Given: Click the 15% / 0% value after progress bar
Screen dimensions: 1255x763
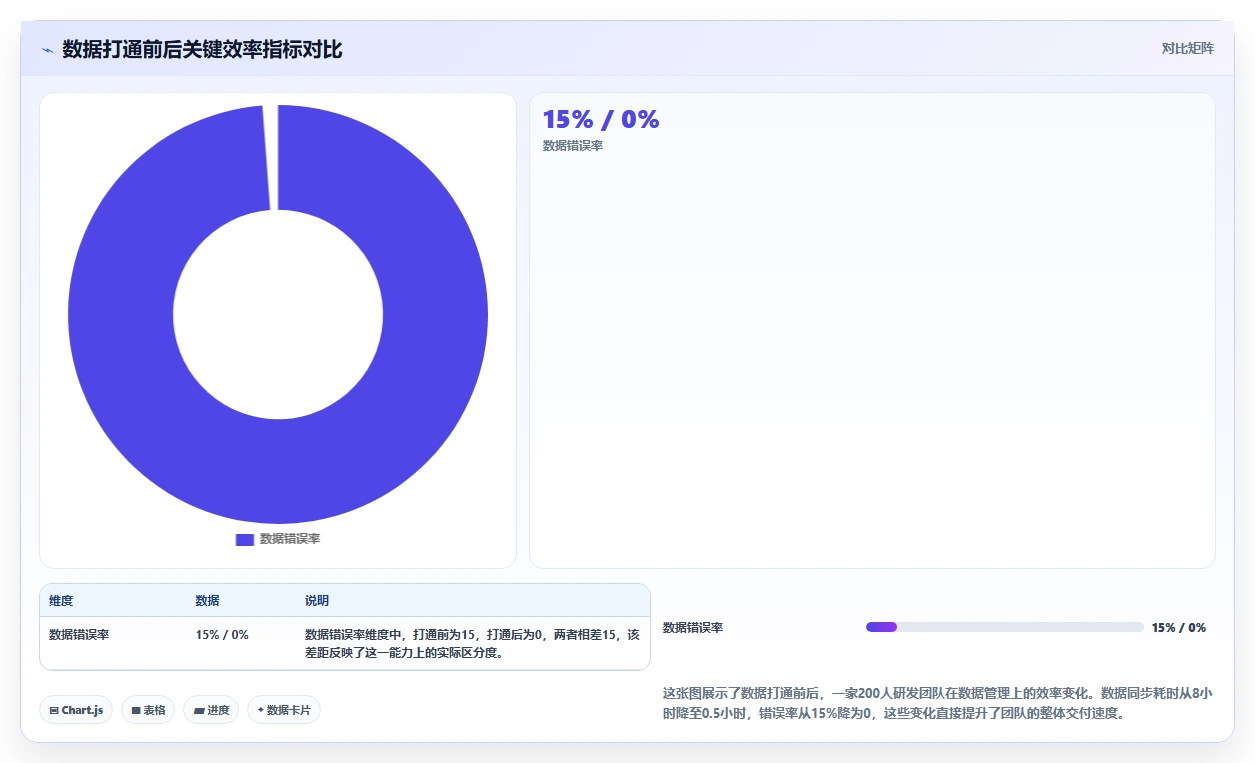Looking at the screenshot, I should [1179, 628].
